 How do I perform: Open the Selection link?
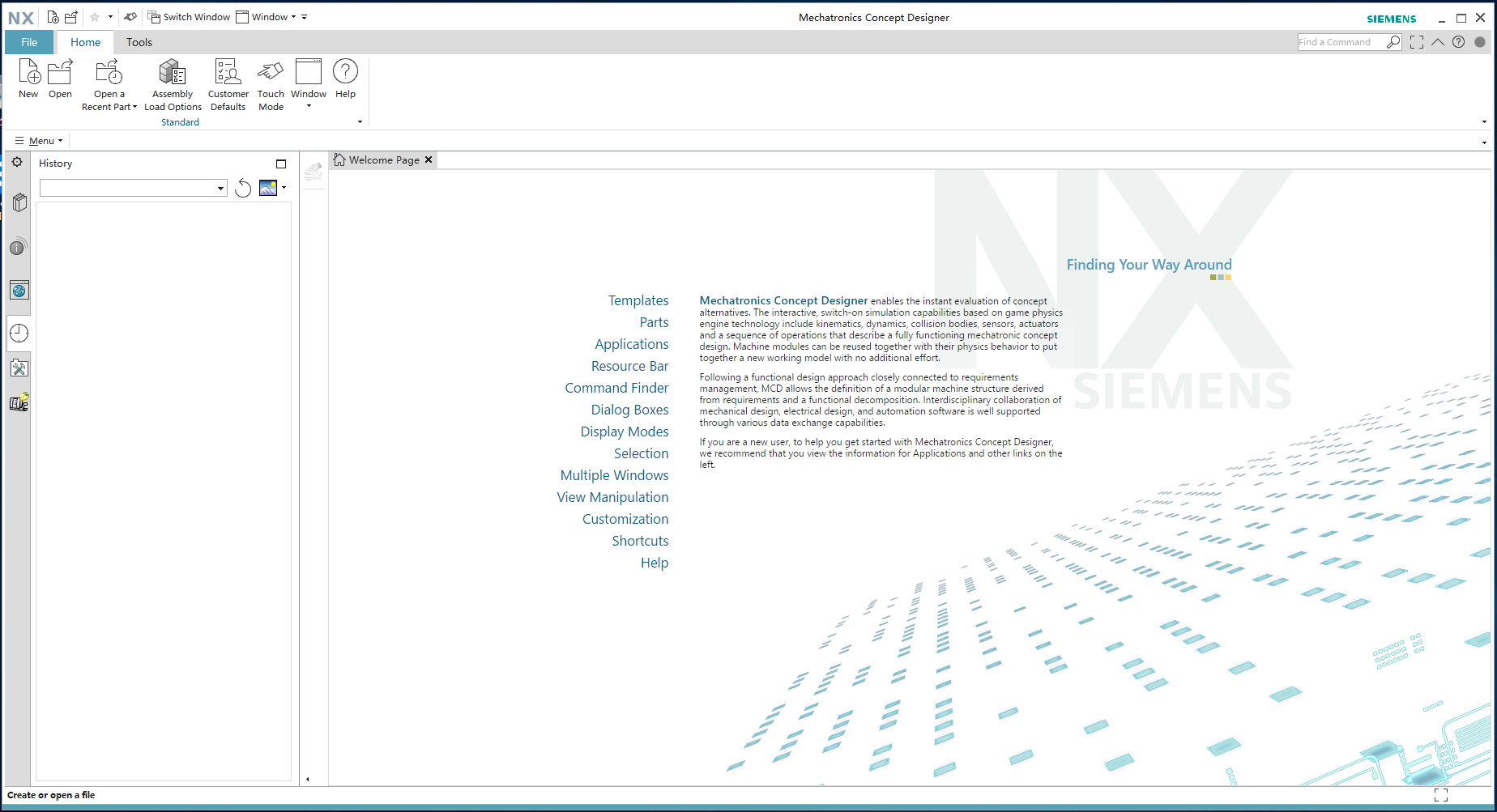pos(641,453)
